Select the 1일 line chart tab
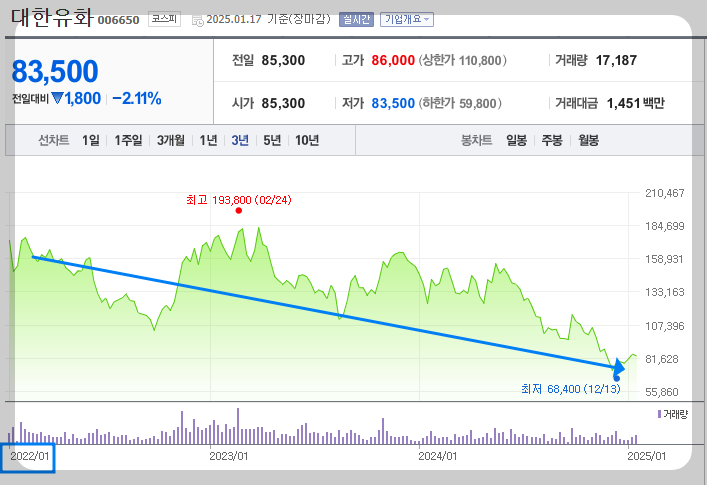 tap(91, 140)
